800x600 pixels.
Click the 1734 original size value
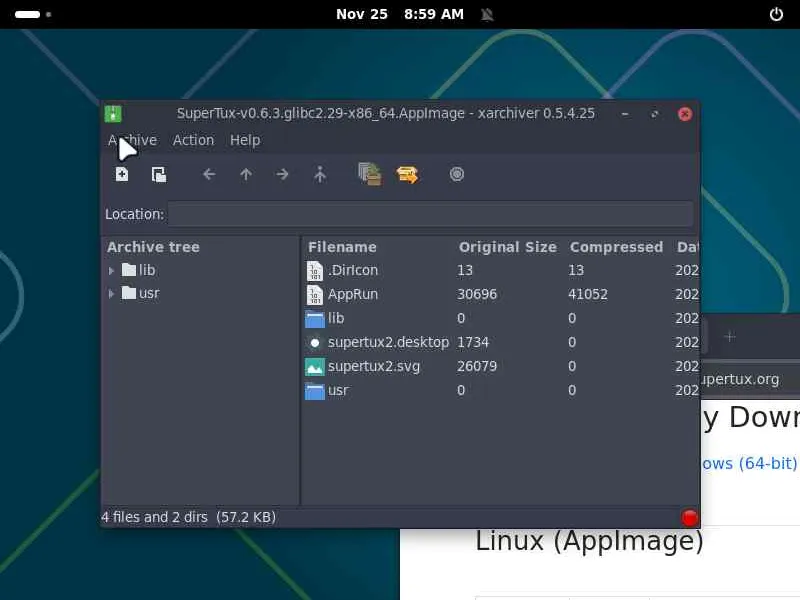(473, 342)
